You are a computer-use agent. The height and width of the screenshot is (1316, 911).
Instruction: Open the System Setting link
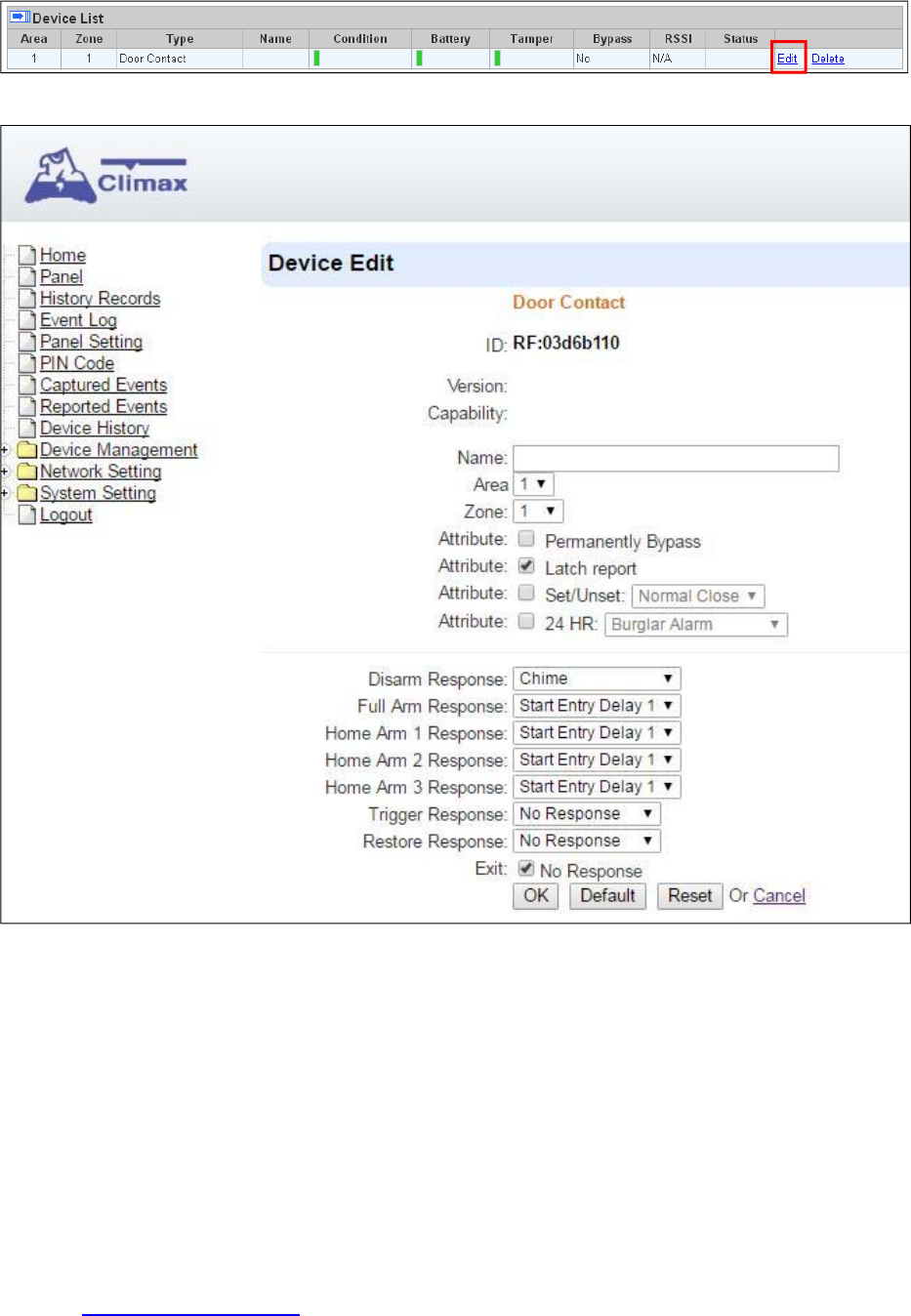pos(98,493)
